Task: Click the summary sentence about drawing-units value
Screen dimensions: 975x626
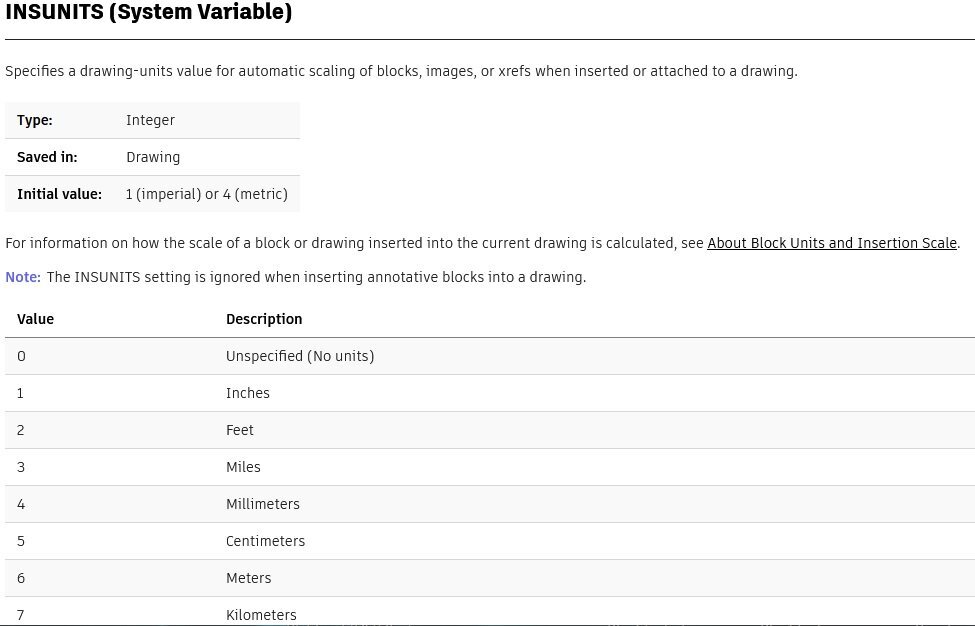Action: click(x=401, y=71)
